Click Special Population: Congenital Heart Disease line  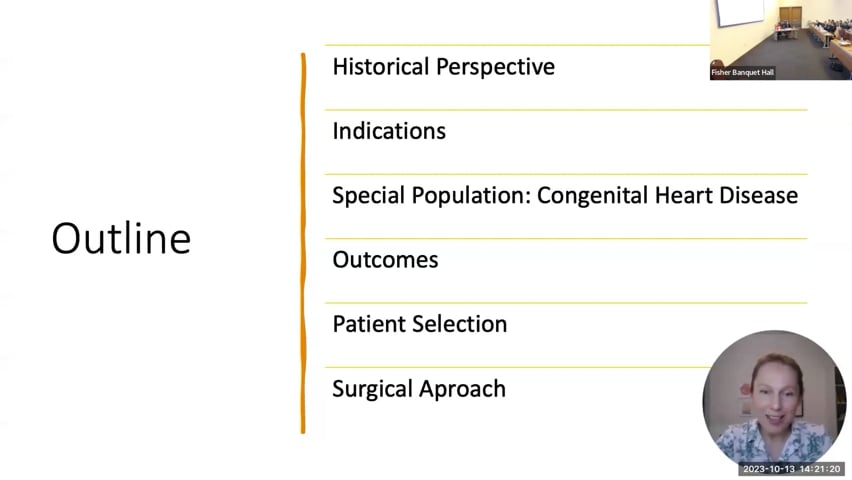[565, 196]
